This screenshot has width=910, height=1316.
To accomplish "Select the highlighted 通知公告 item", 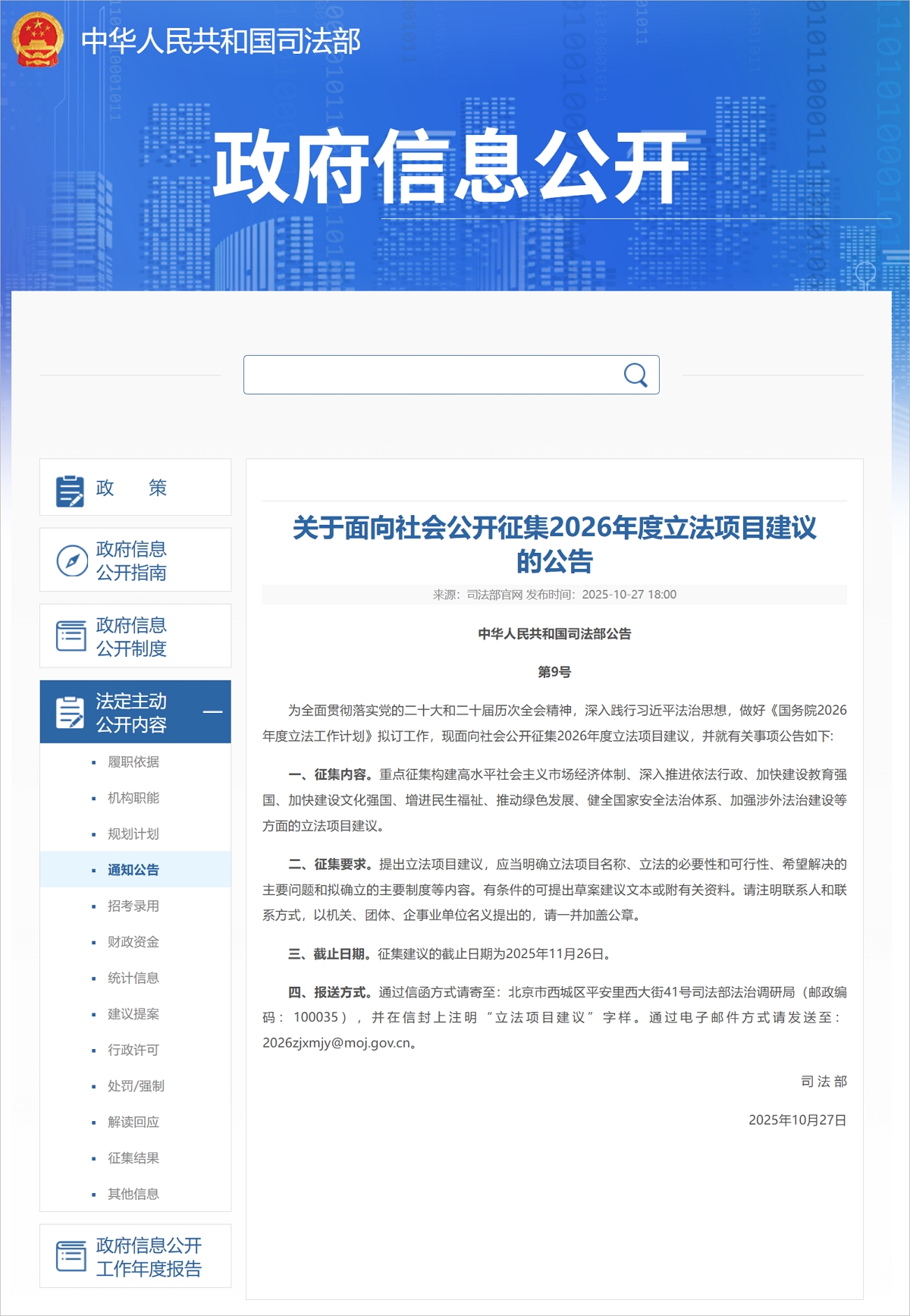I will click(x=133, y=870).
